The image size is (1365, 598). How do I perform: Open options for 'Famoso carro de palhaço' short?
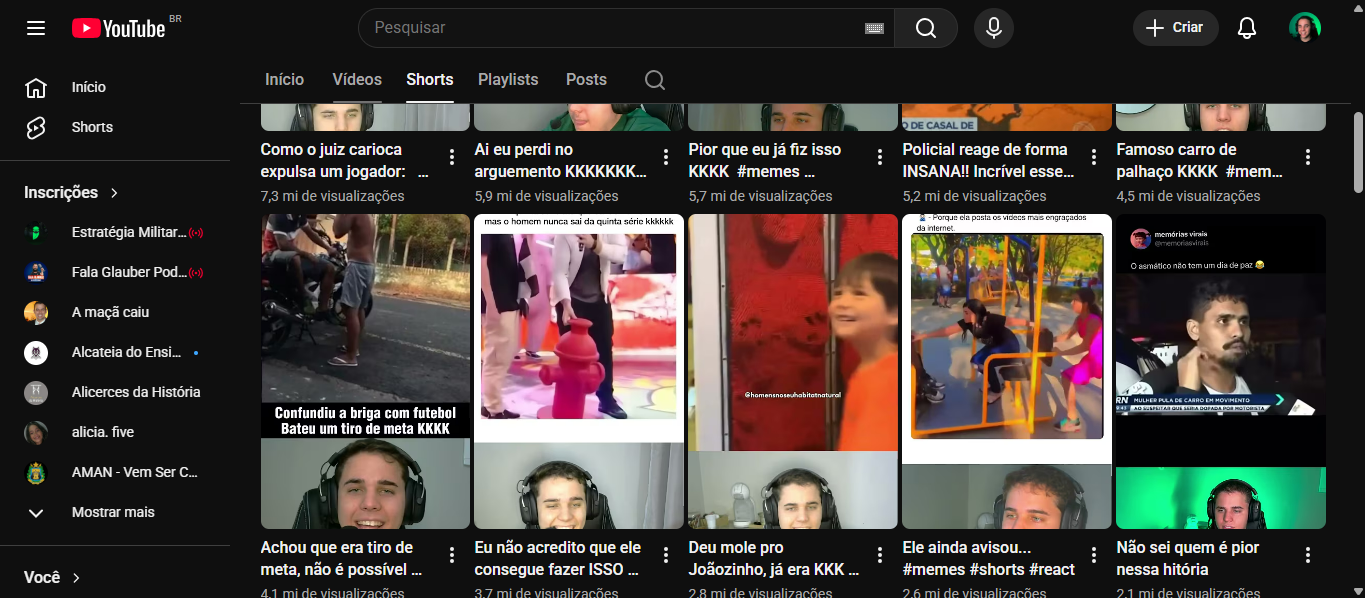tap(1308, 157)
